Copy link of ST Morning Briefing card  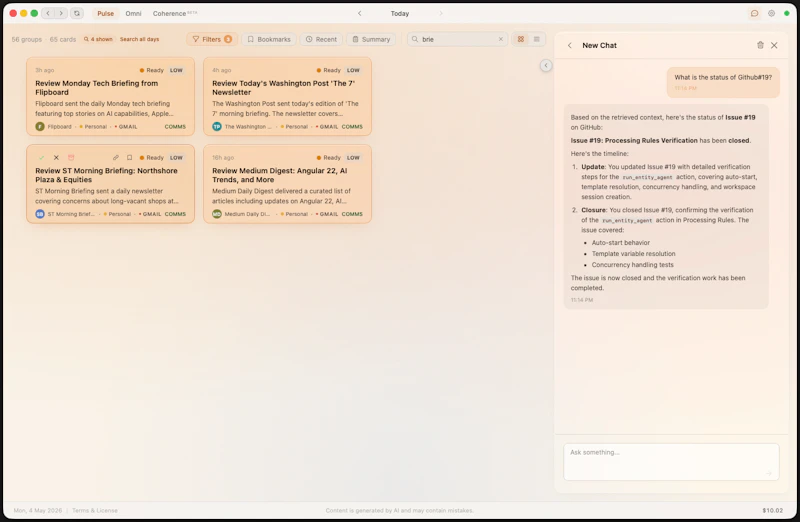[116, 158]
